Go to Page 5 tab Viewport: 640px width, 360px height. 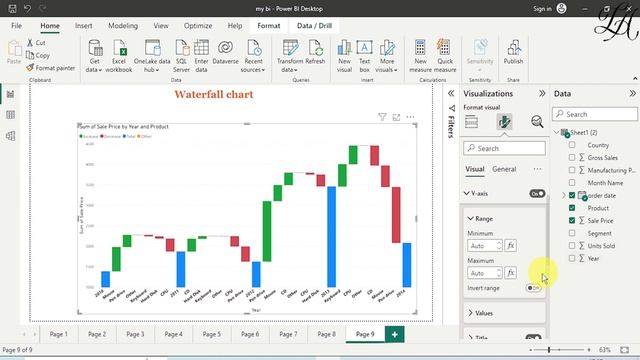(211, 334)
